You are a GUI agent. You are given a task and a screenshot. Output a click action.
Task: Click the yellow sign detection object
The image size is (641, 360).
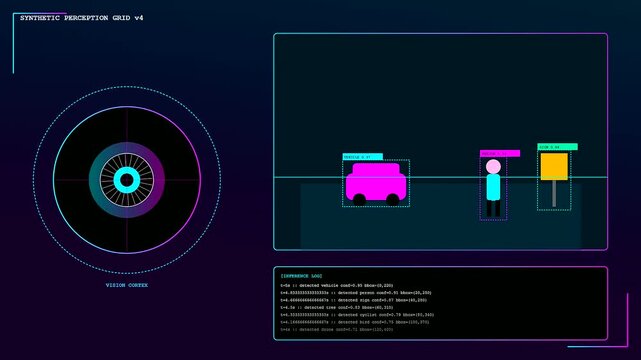tap(554, 180)
